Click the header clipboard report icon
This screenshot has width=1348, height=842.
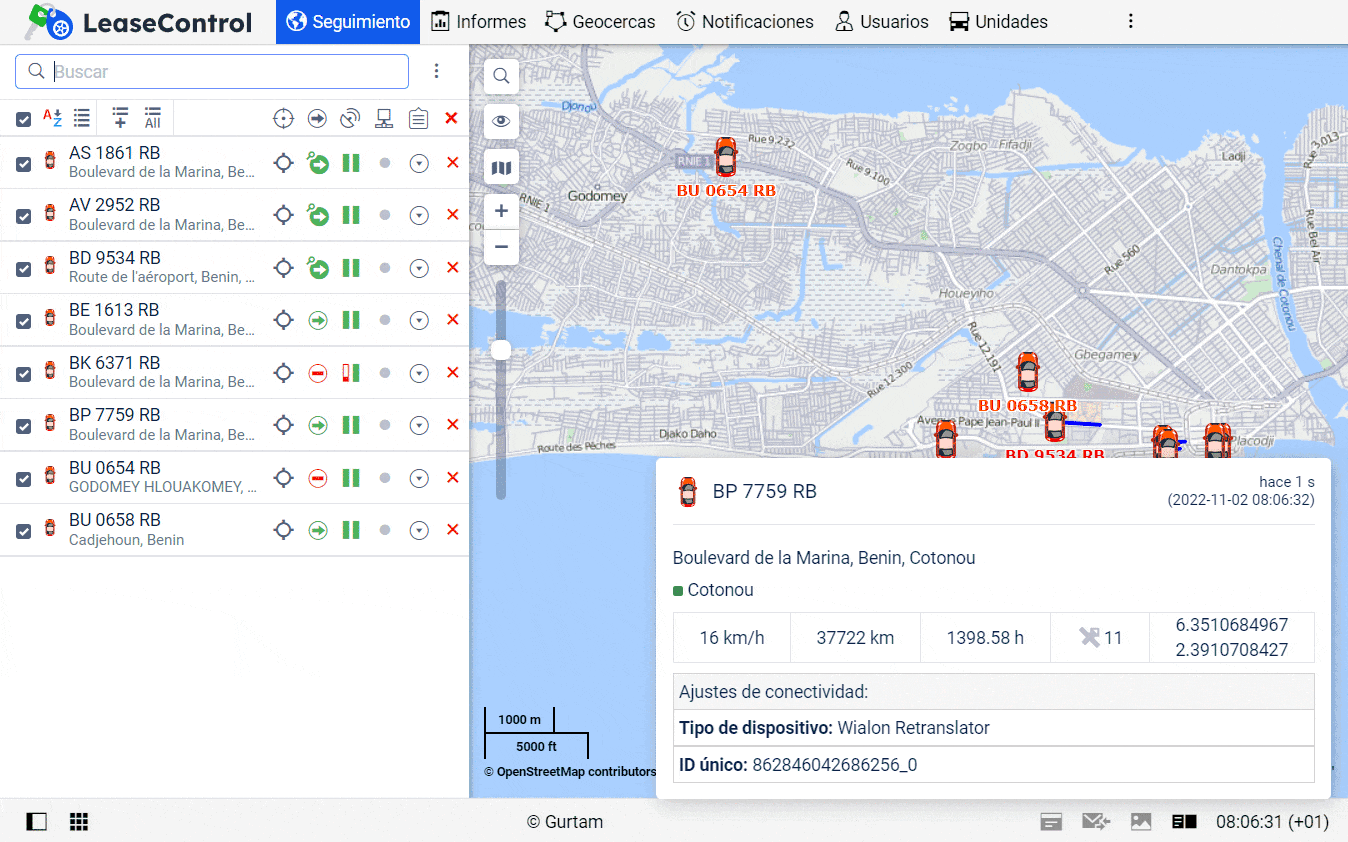418,119
